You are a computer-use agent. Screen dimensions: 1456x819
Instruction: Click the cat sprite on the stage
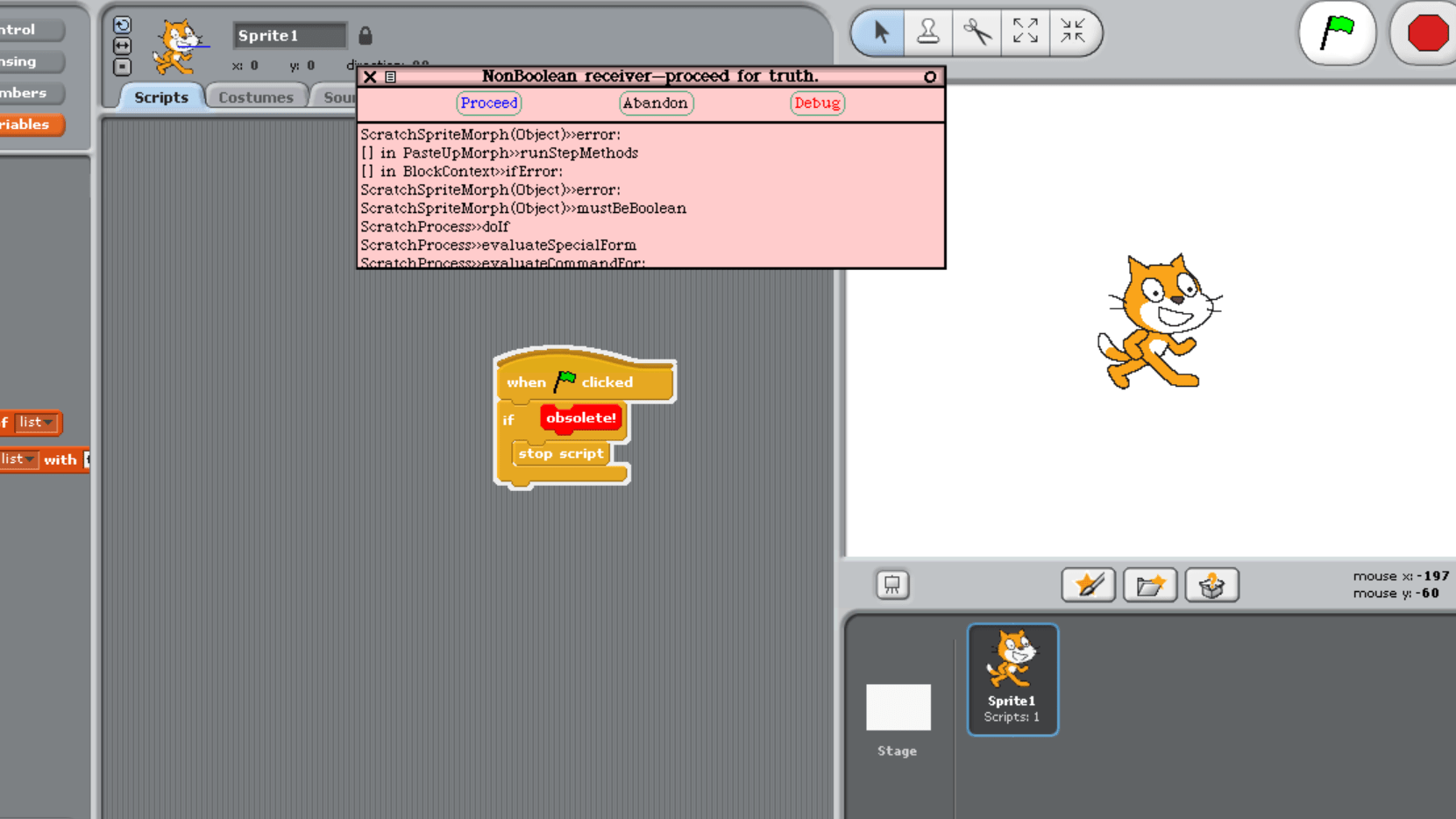coord(1159,321)
